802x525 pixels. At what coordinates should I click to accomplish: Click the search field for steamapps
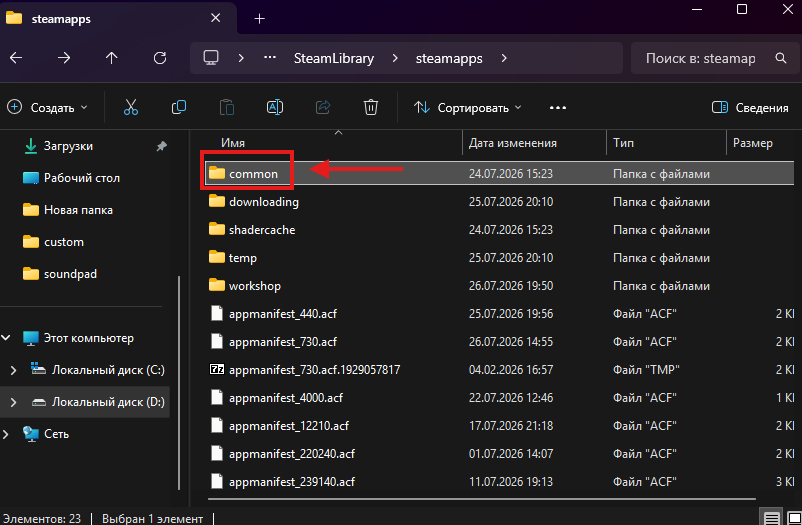[715, 58]
